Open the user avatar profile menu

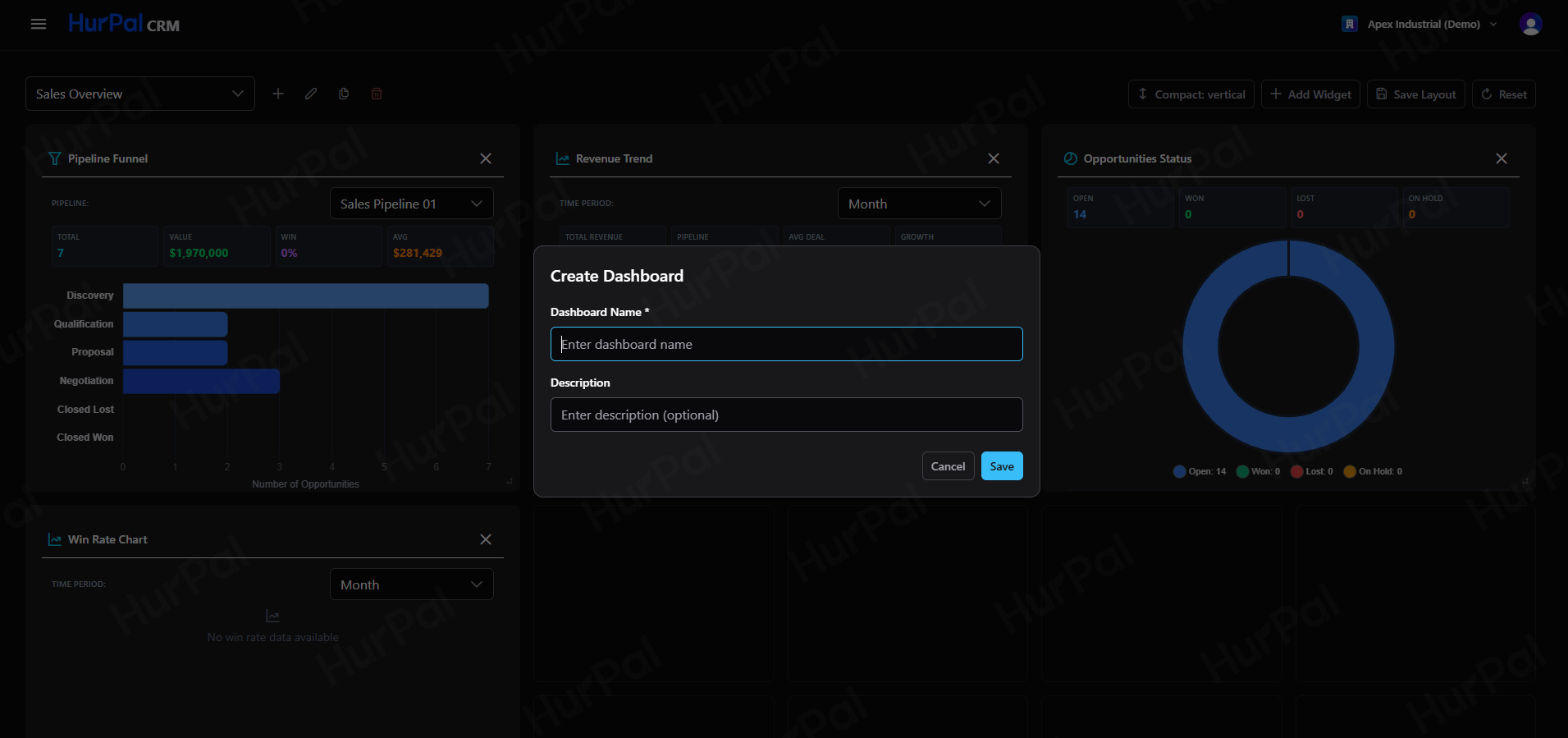point(1530,24)
